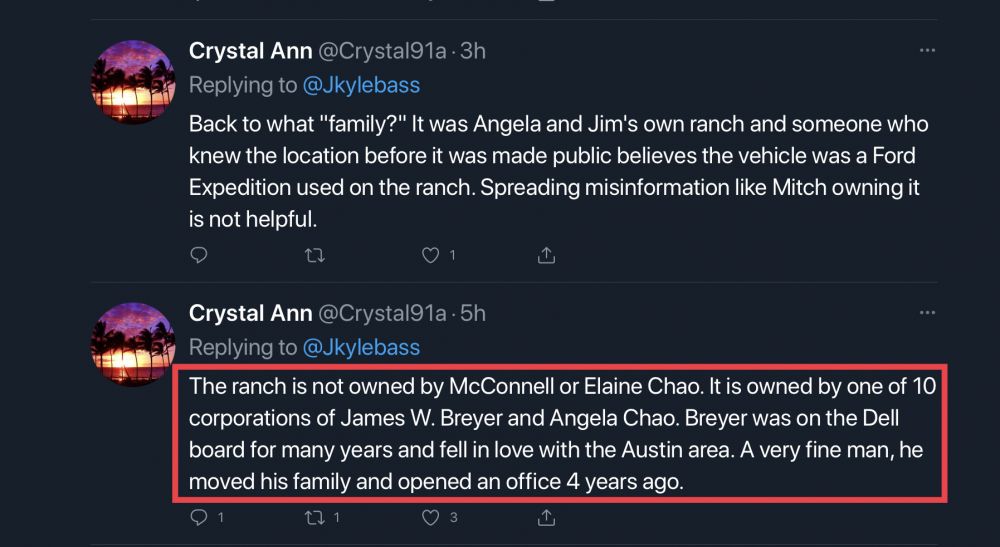Share the 5h tweet about James Breyer
Viewport: 1000px width, 547px height.
coord(546,517)
